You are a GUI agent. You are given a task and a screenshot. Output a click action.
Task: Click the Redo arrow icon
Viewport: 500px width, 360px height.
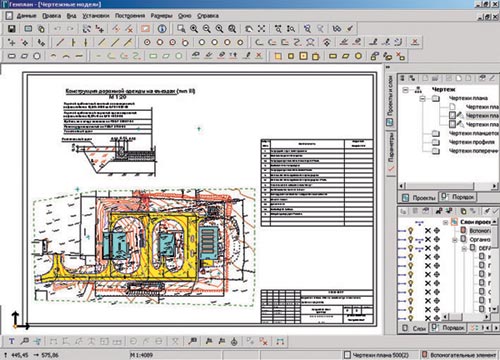coord(70,29)
